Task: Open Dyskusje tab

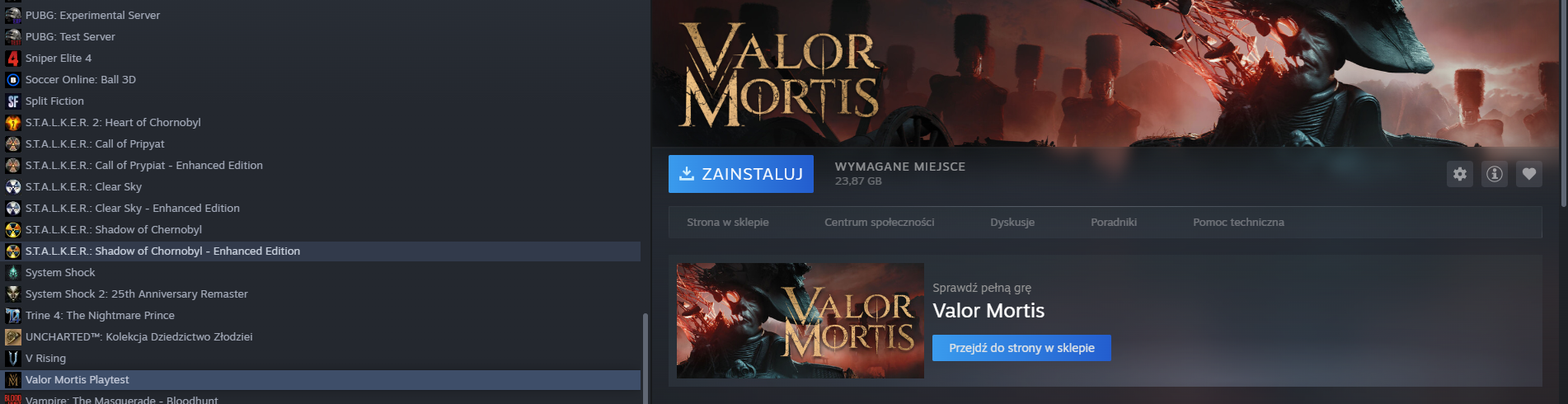Action: 1012,223
